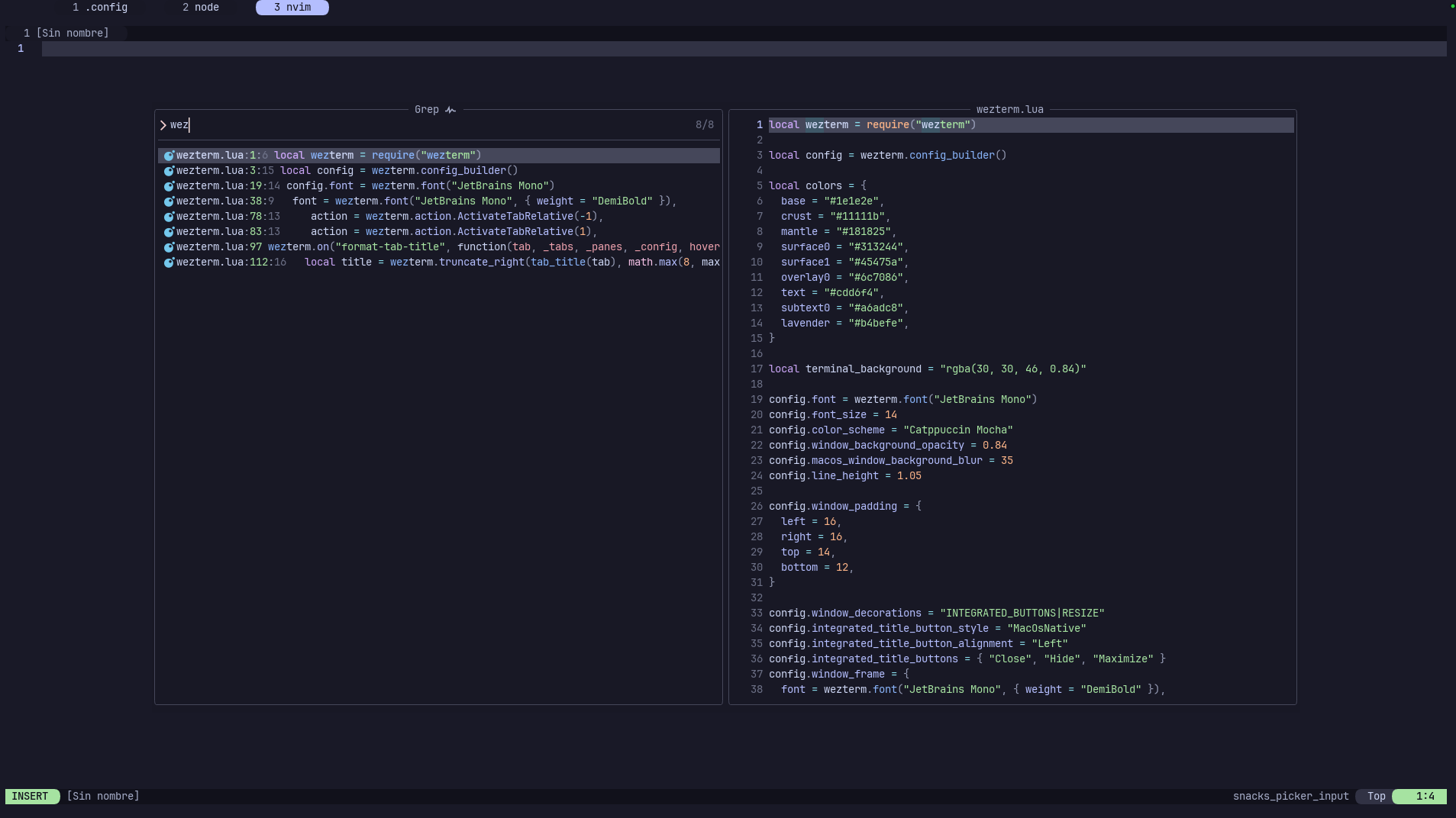Screen dimensions: 1456x818
Task: Click the activity pulse icon next to Grep title
Action: (450, 110)
